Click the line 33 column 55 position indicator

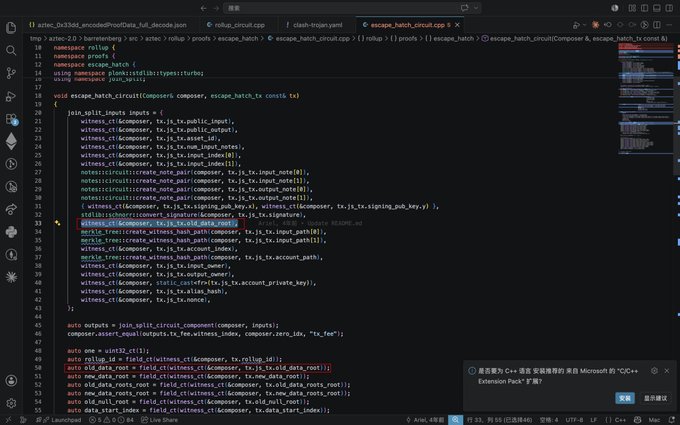(x=499, y=420)
